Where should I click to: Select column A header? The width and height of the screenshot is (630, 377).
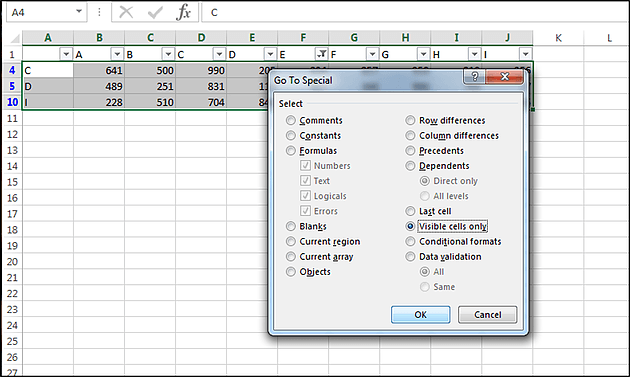pyautogui.click(x=48, y=38)
